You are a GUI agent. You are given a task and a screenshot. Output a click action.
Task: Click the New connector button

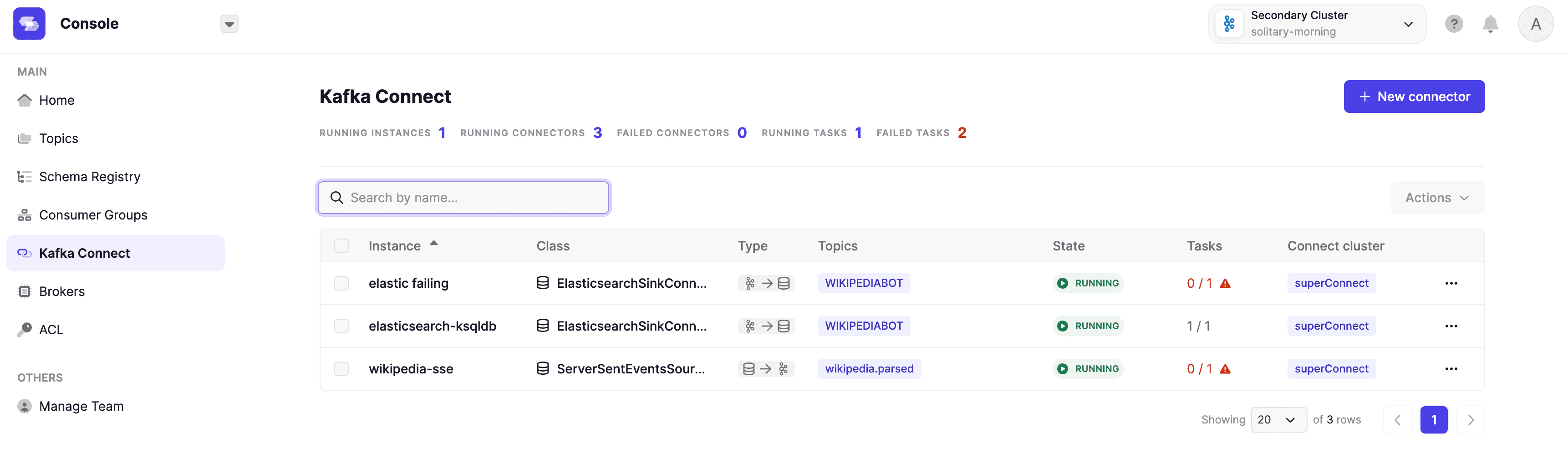[1413, 96]
